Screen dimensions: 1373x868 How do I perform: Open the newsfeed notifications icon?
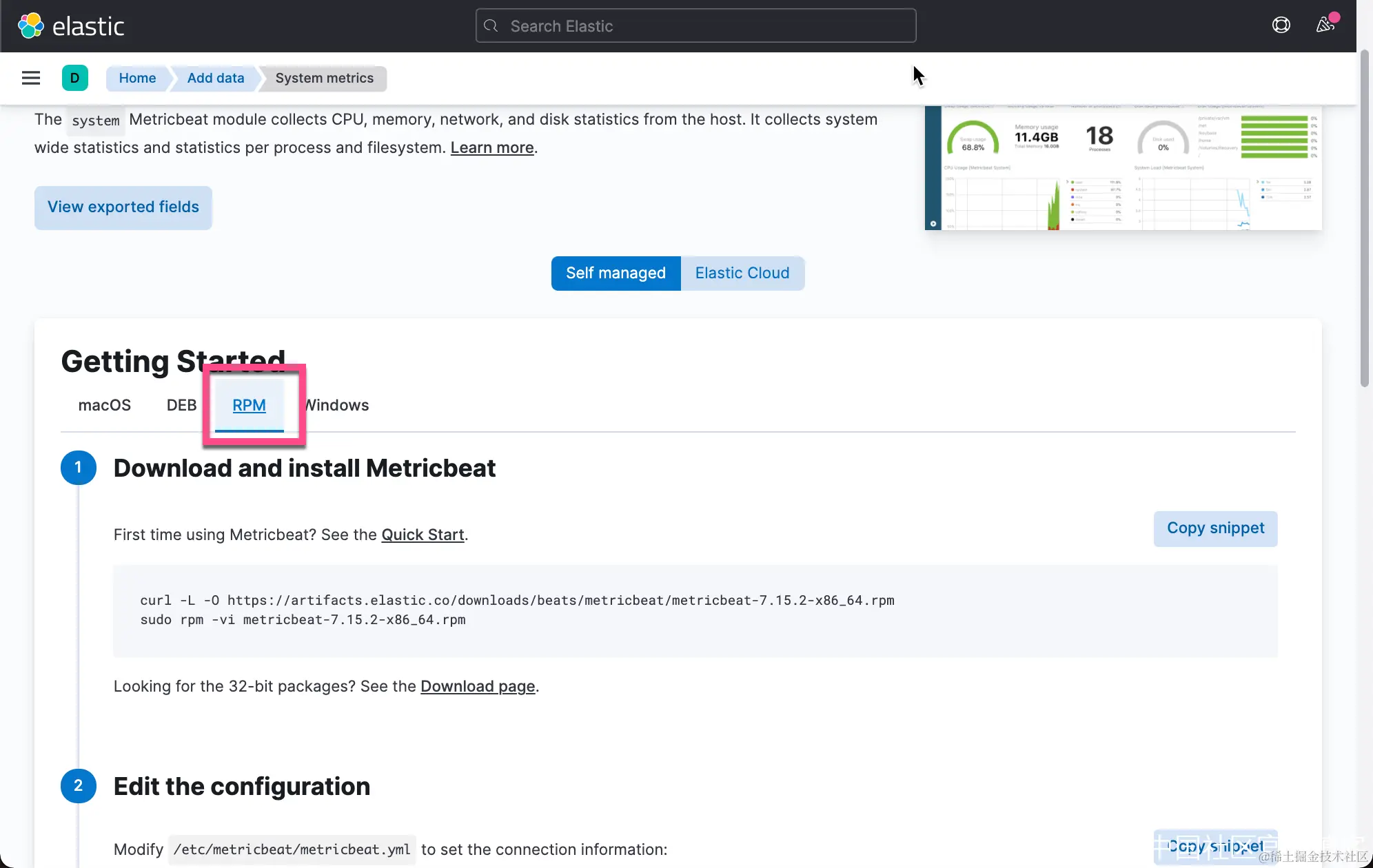pyautogui.click(x=1325, y=25)
